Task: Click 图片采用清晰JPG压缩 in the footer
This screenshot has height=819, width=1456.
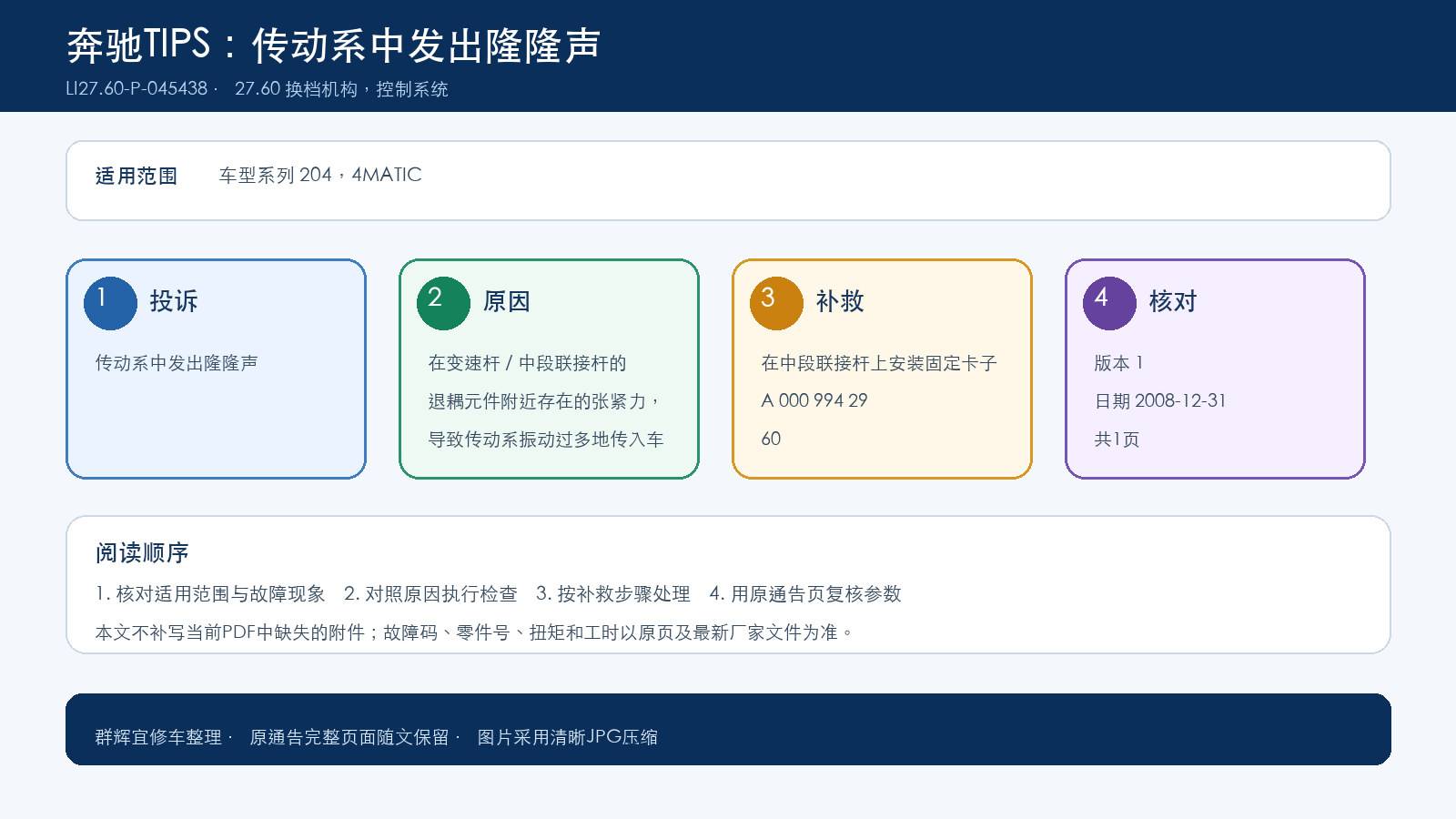Action: 567,737
